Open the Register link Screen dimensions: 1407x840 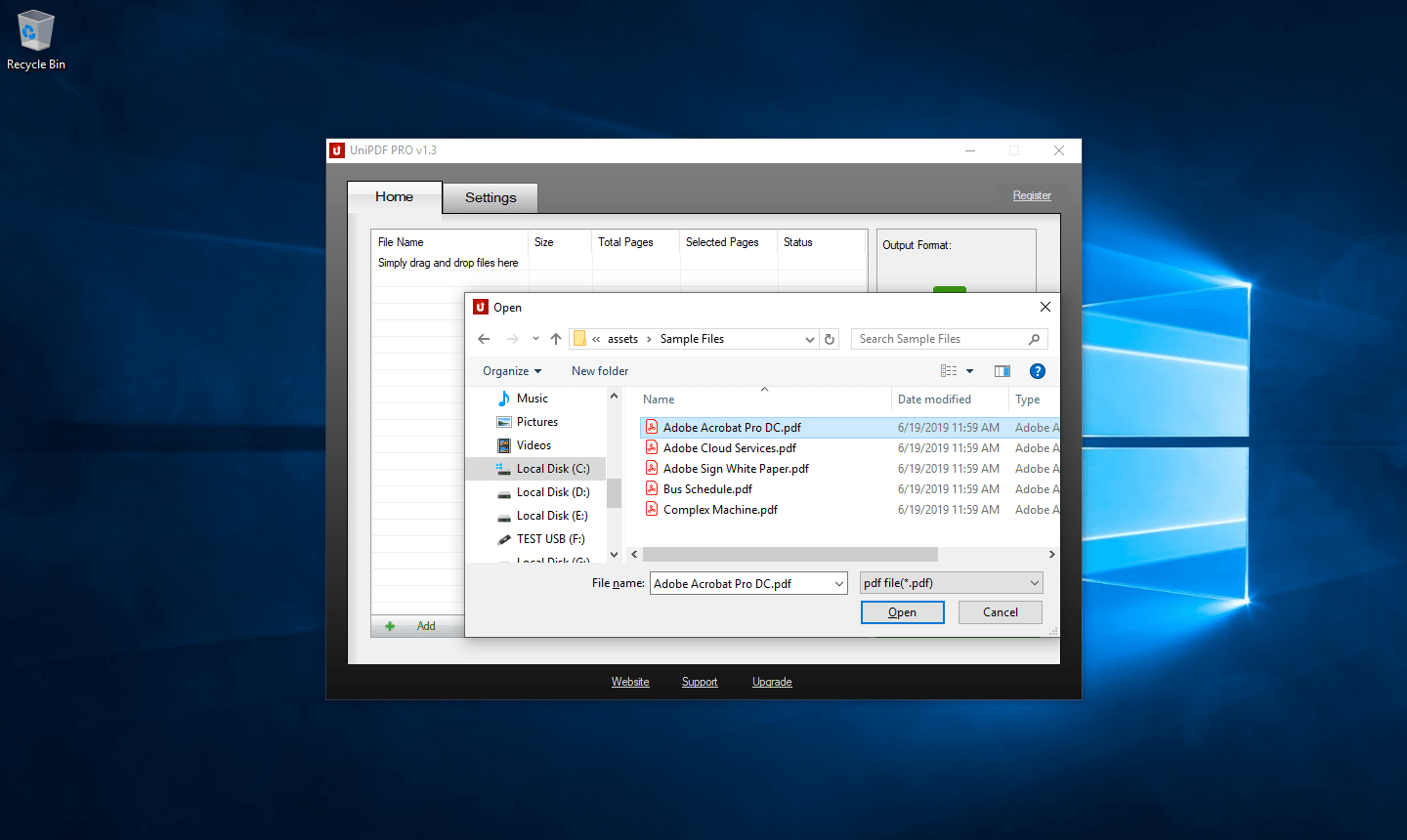1032,195
